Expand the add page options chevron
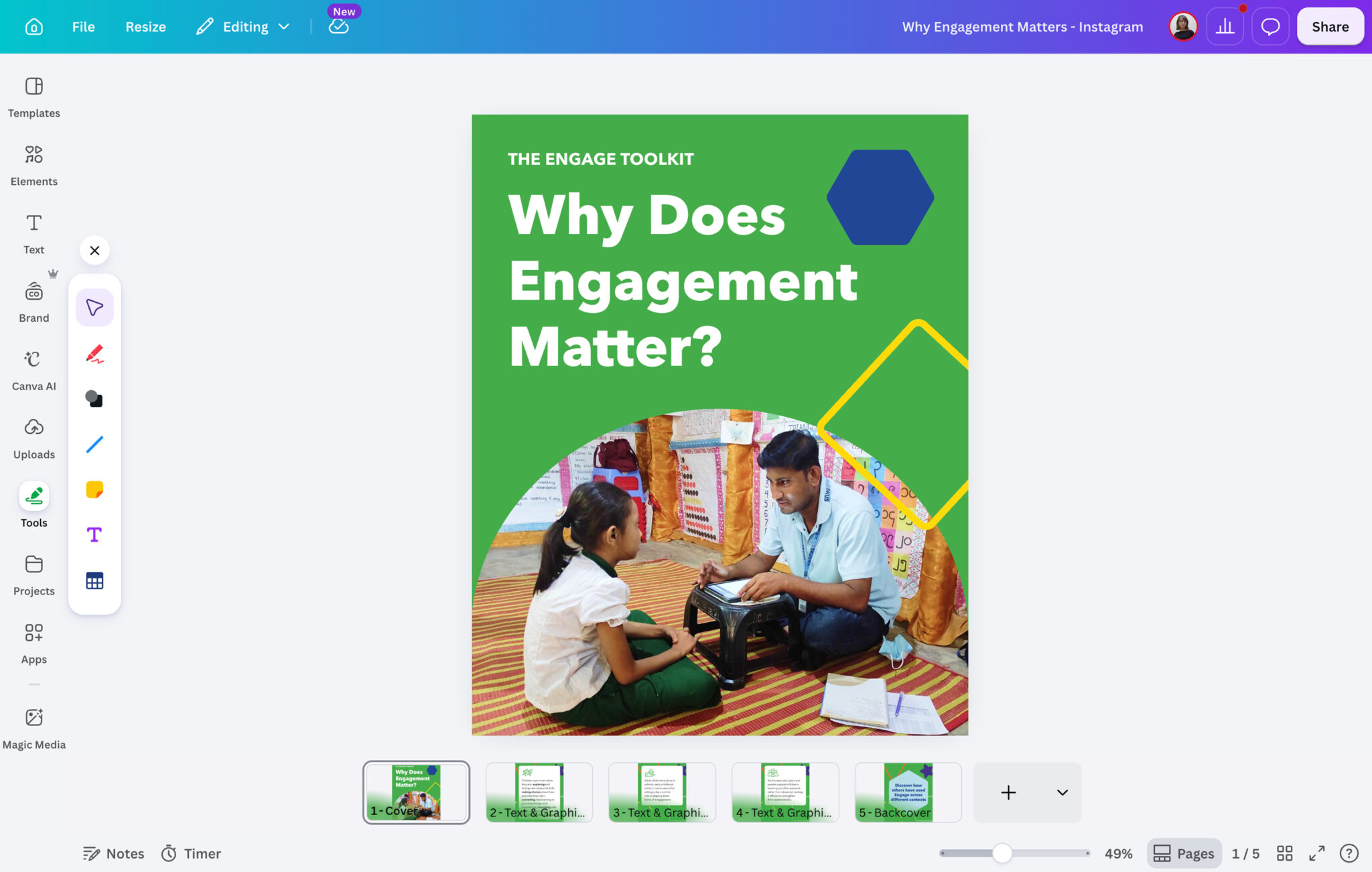The image size is (1372, 872). 1062,792
